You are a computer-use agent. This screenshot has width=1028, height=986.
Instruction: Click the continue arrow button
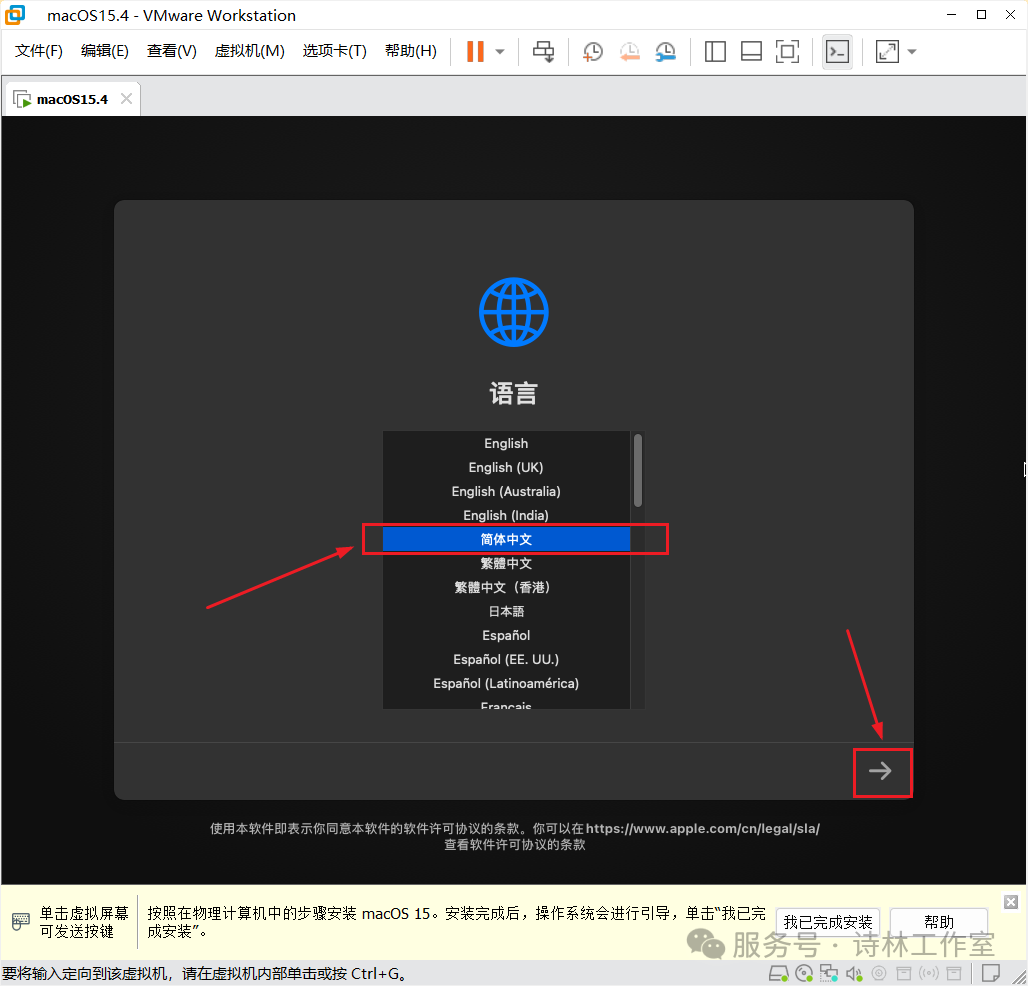coord(880,771)
